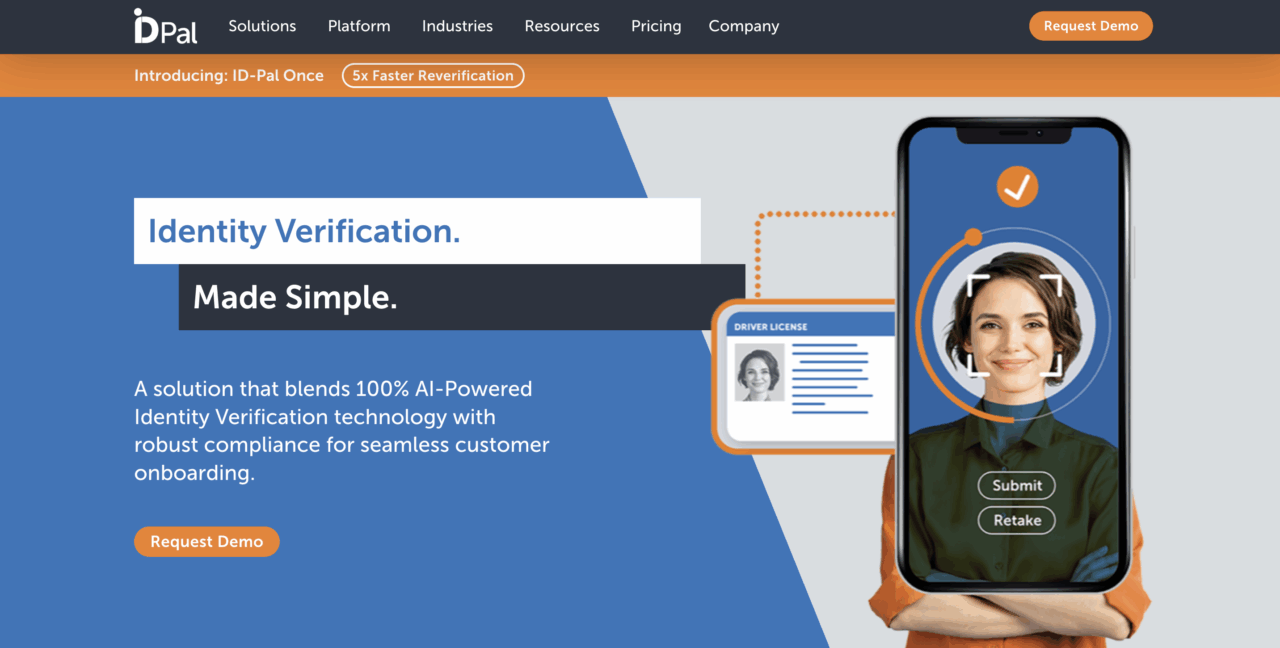Click the AI-Powered solution description paragraph
The width and height of the screenshot is (1280, 648).
(x=342, y=430)
